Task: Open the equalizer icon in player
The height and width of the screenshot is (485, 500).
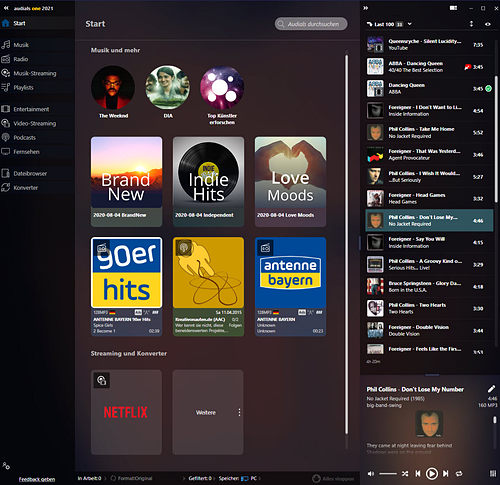Action: [493, 474]
